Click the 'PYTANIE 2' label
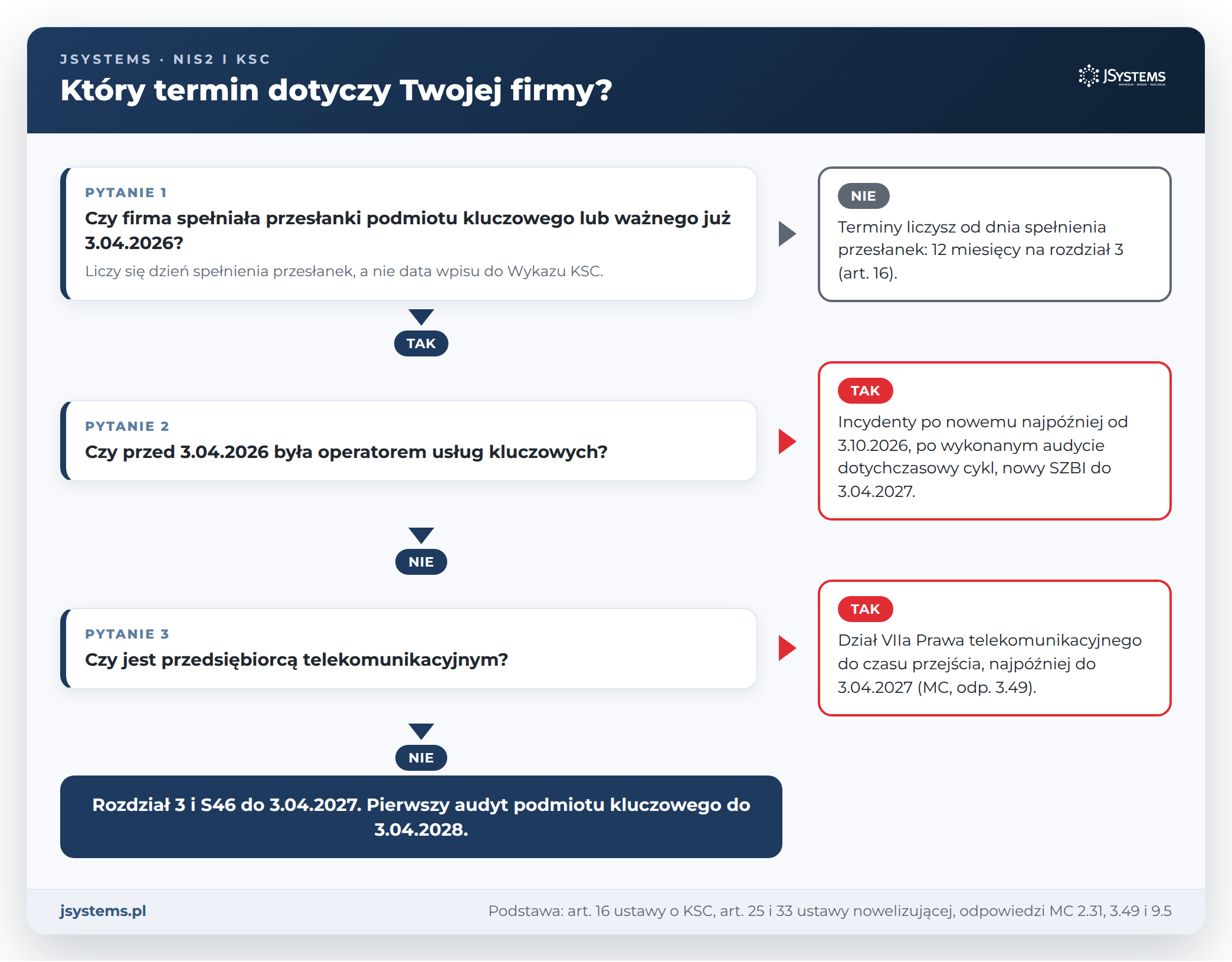 tap(127, 426)
